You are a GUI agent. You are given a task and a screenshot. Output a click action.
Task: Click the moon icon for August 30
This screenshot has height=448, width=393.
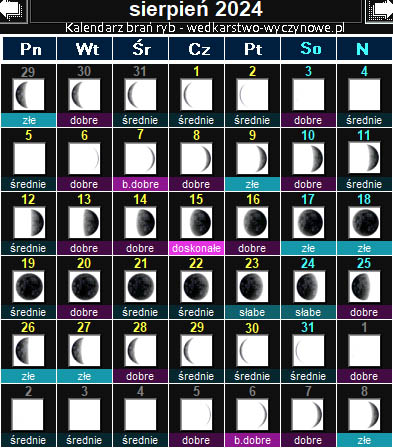[252, 351]
